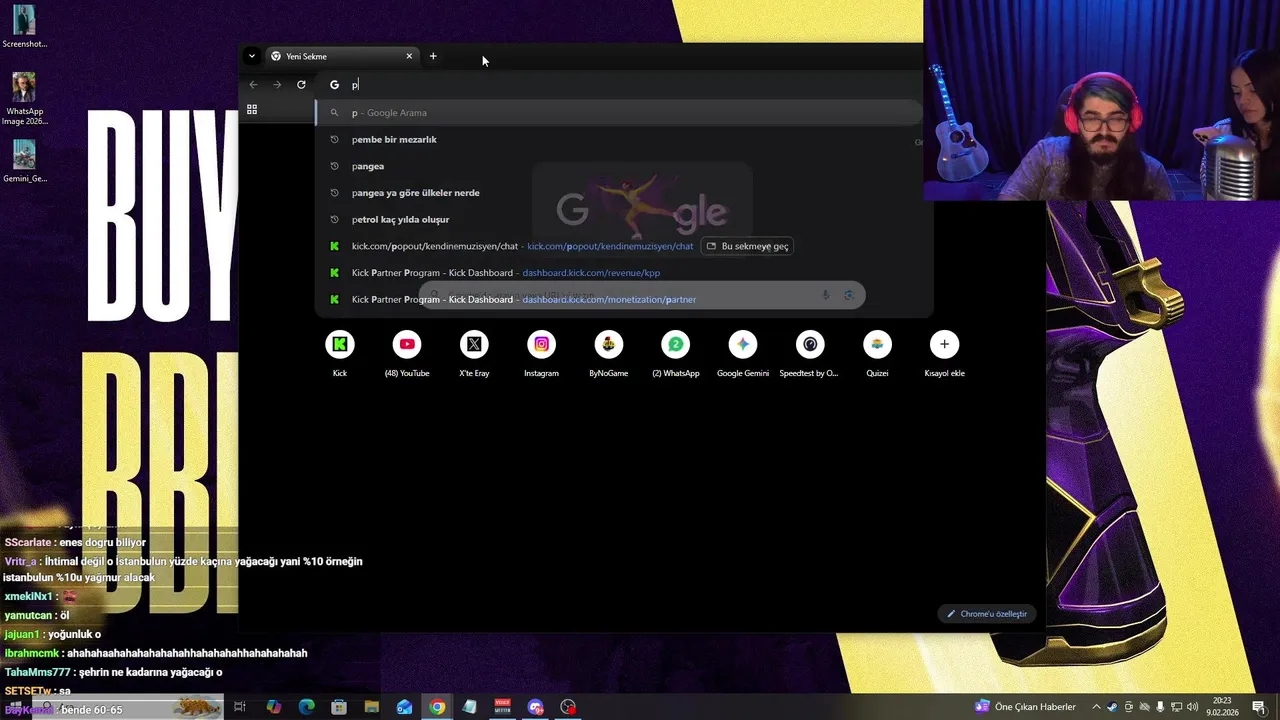Open the Speedtest by Ookla shortcut
The width and height of the screenshot is (1280, 720).
(x=810, y=353)
